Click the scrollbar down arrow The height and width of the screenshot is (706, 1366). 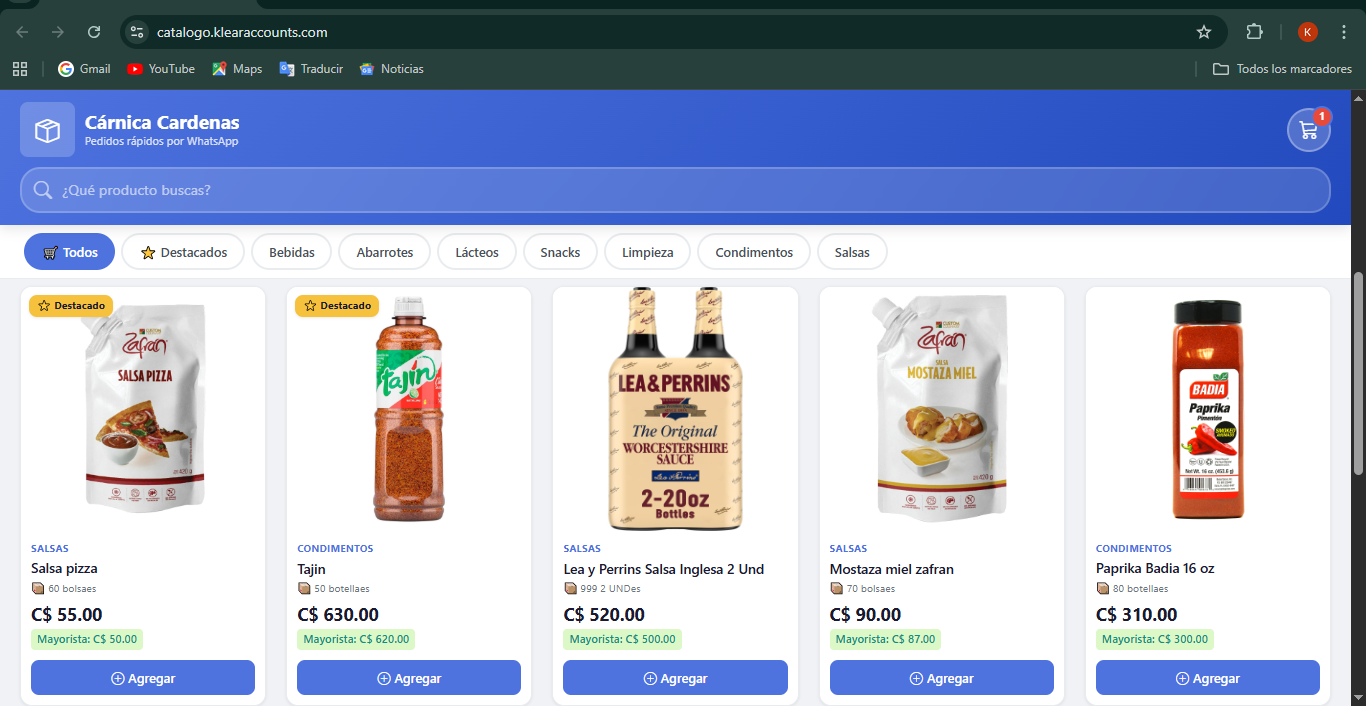tap(1358, 697)
